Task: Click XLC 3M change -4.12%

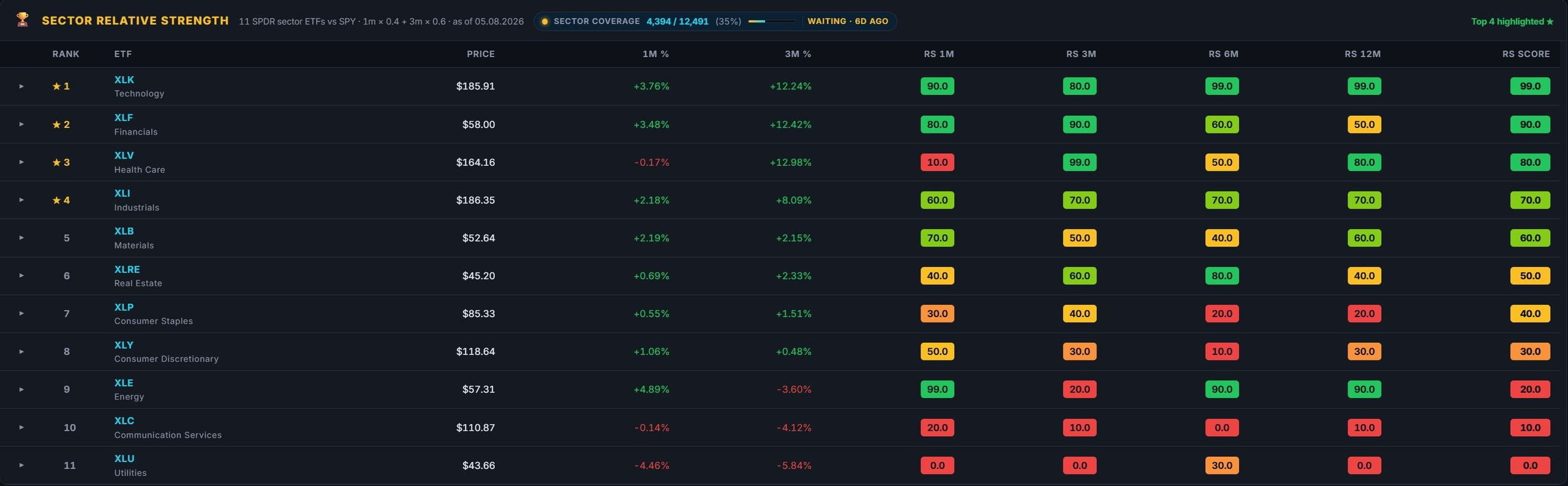Action: click(794, 427)
